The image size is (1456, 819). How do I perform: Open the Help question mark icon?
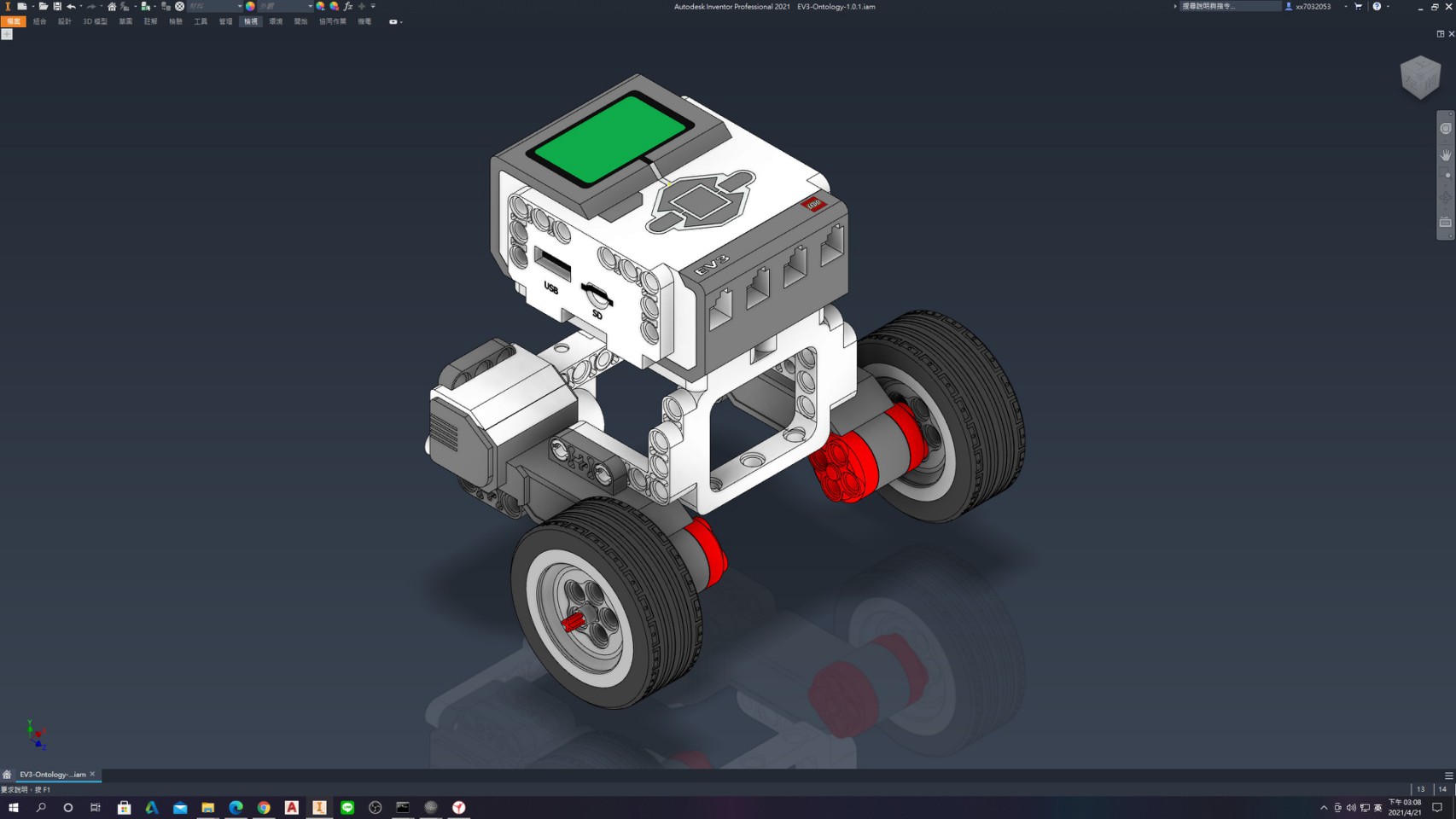[1377, 6]
